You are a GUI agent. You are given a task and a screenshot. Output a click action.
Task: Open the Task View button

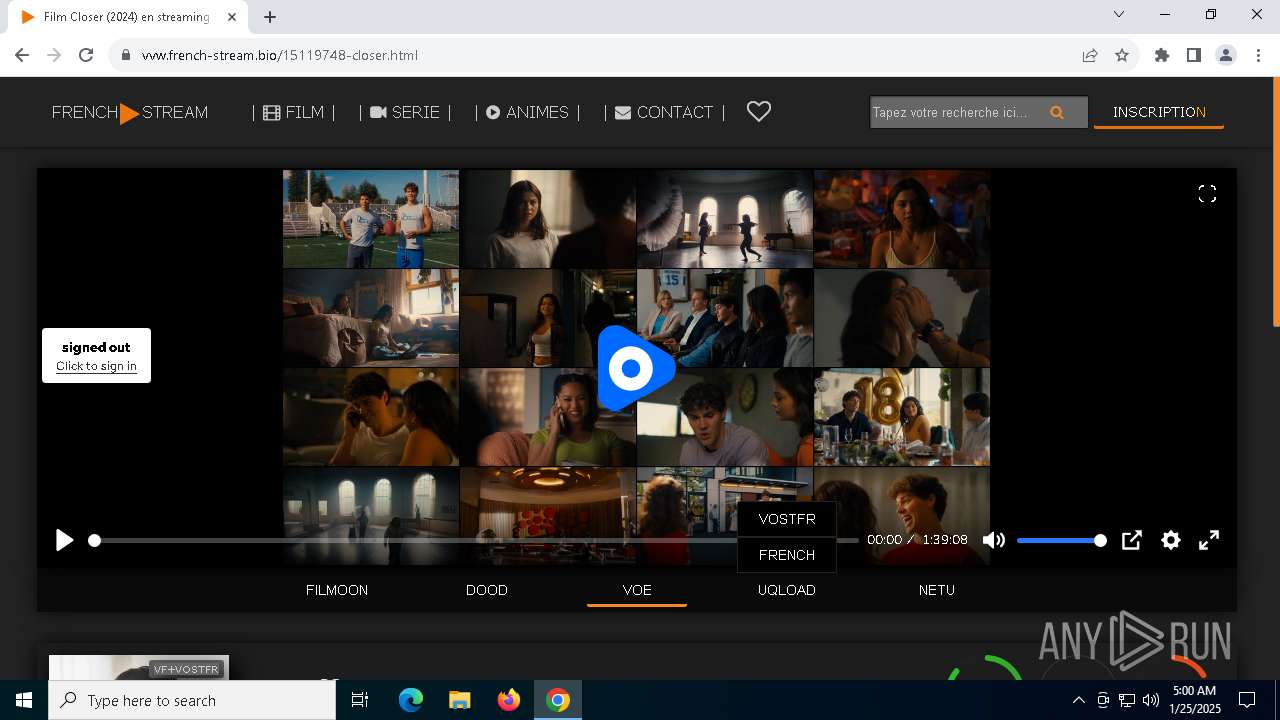click(360, 700)
